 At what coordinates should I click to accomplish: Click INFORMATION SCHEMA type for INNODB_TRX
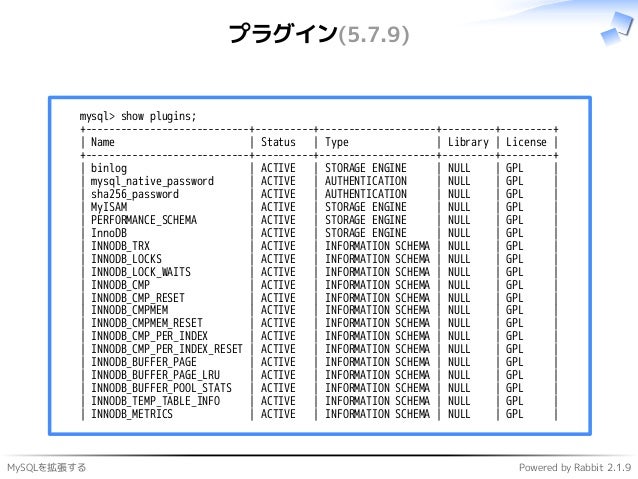click(x=377, y=246)
